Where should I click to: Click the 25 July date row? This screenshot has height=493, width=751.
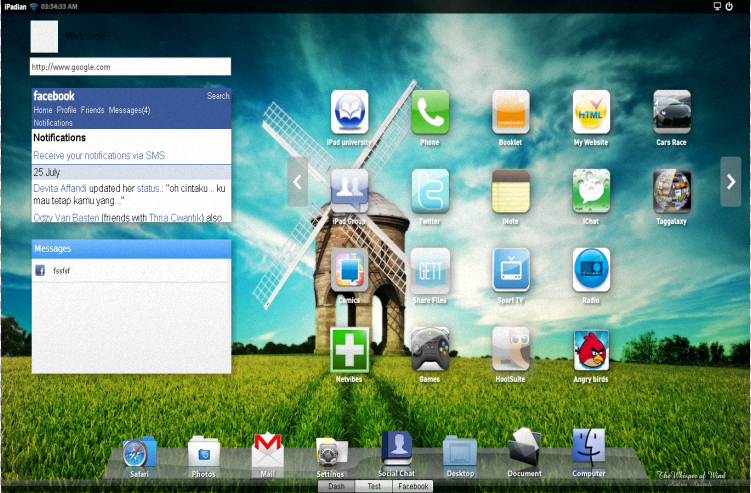click(x=131, y=172)
